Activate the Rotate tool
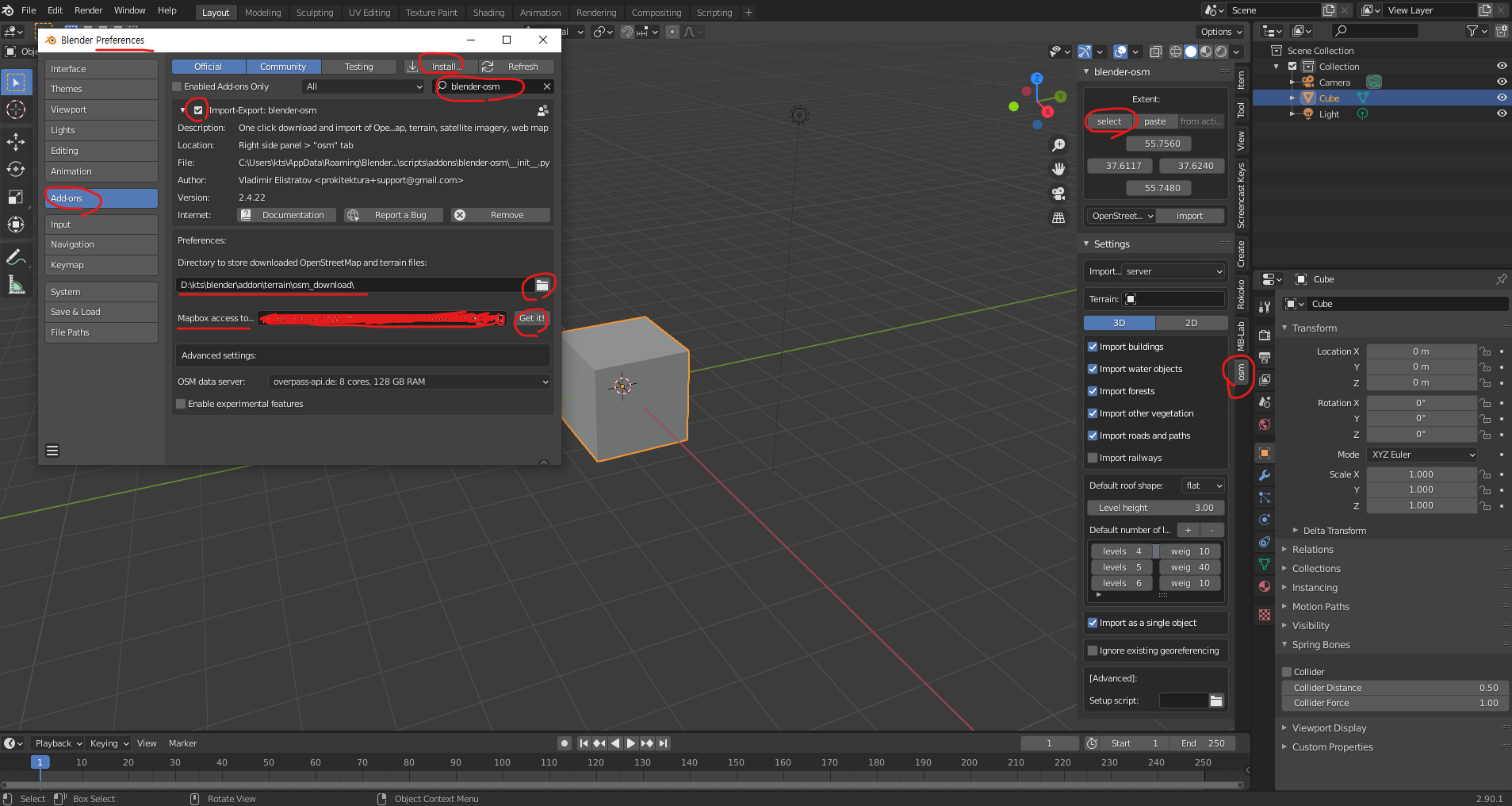This screenshot has height=806, width=1512. click(16, 169)
